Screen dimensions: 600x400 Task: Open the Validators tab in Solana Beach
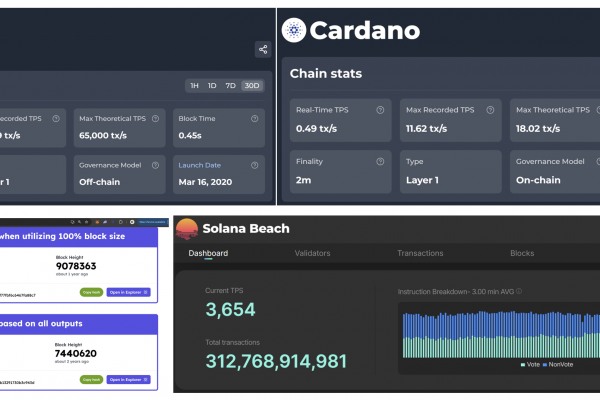[x=312, y=253]
